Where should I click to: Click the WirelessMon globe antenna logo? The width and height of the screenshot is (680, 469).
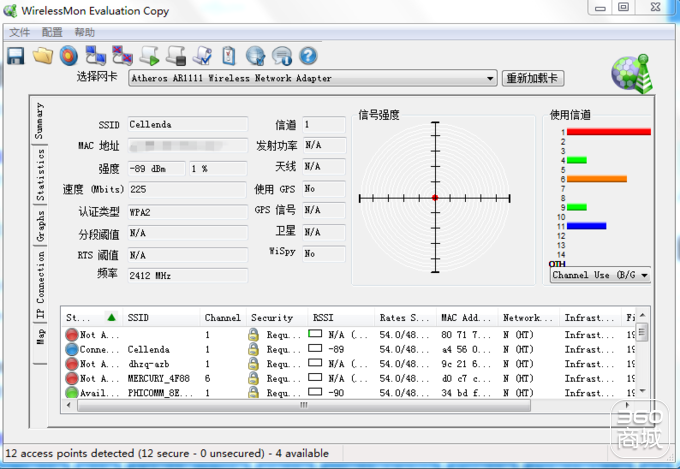(x=632, y=74)
